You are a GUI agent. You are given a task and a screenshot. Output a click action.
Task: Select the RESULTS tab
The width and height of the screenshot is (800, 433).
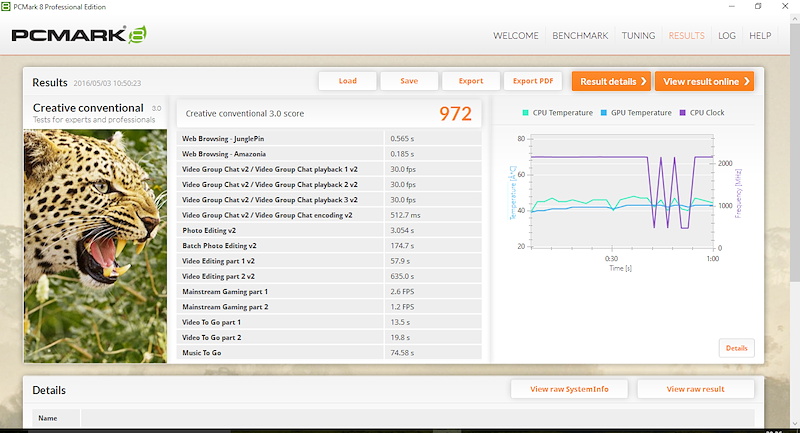(x=686, y=36)
